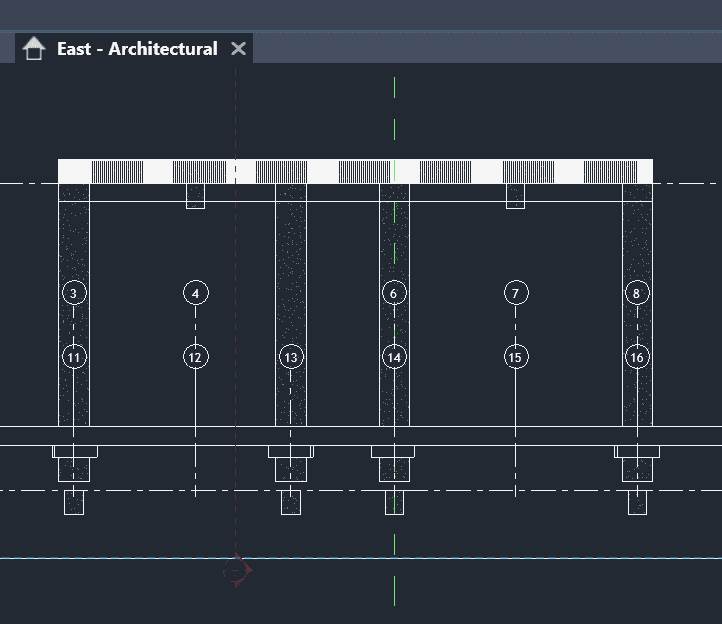Screen dimensions: 722x624
Task: Select grid bubble number 15
Action: point(515,357)
